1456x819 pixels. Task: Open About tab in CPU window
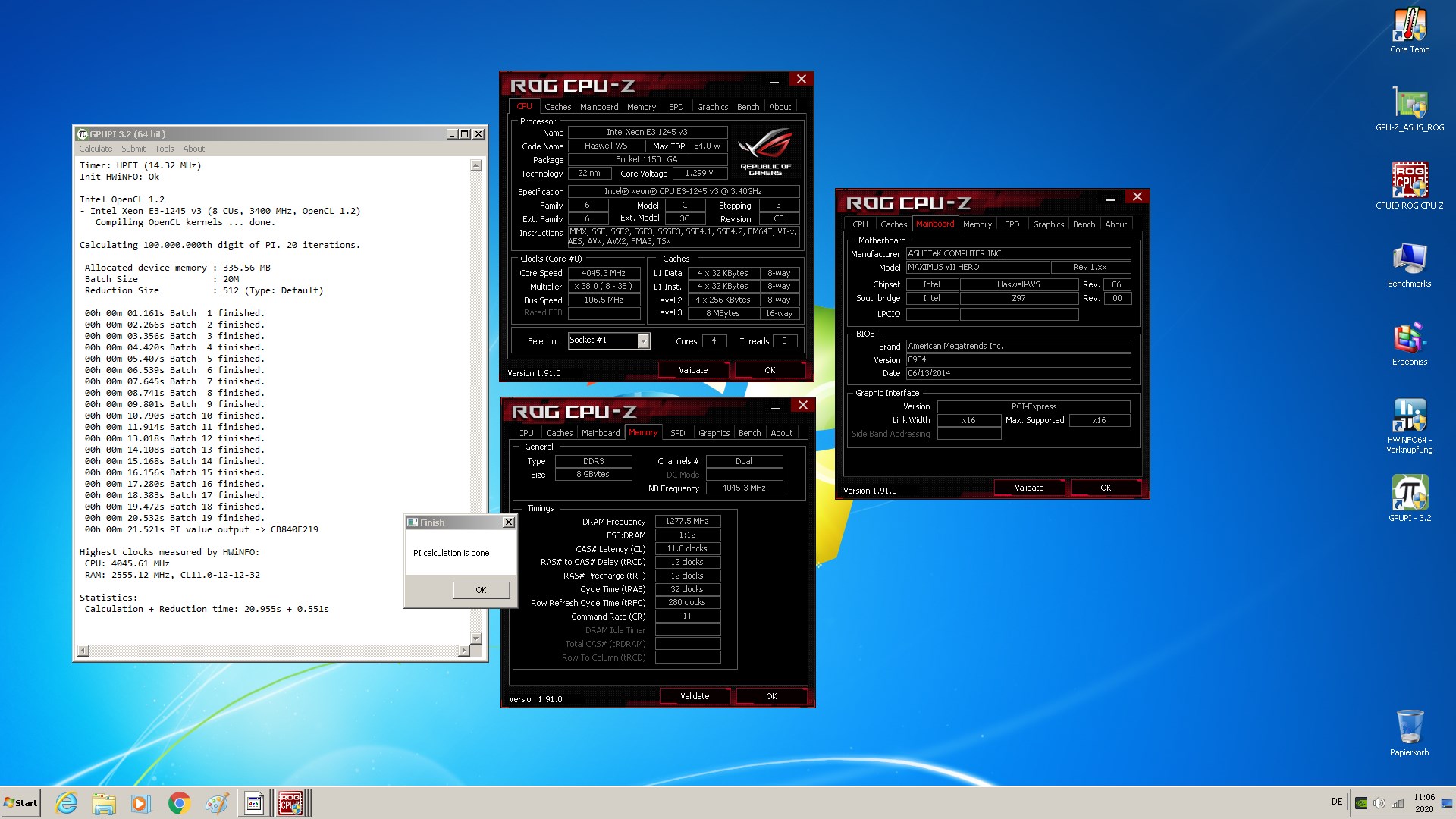pos(780,107)
